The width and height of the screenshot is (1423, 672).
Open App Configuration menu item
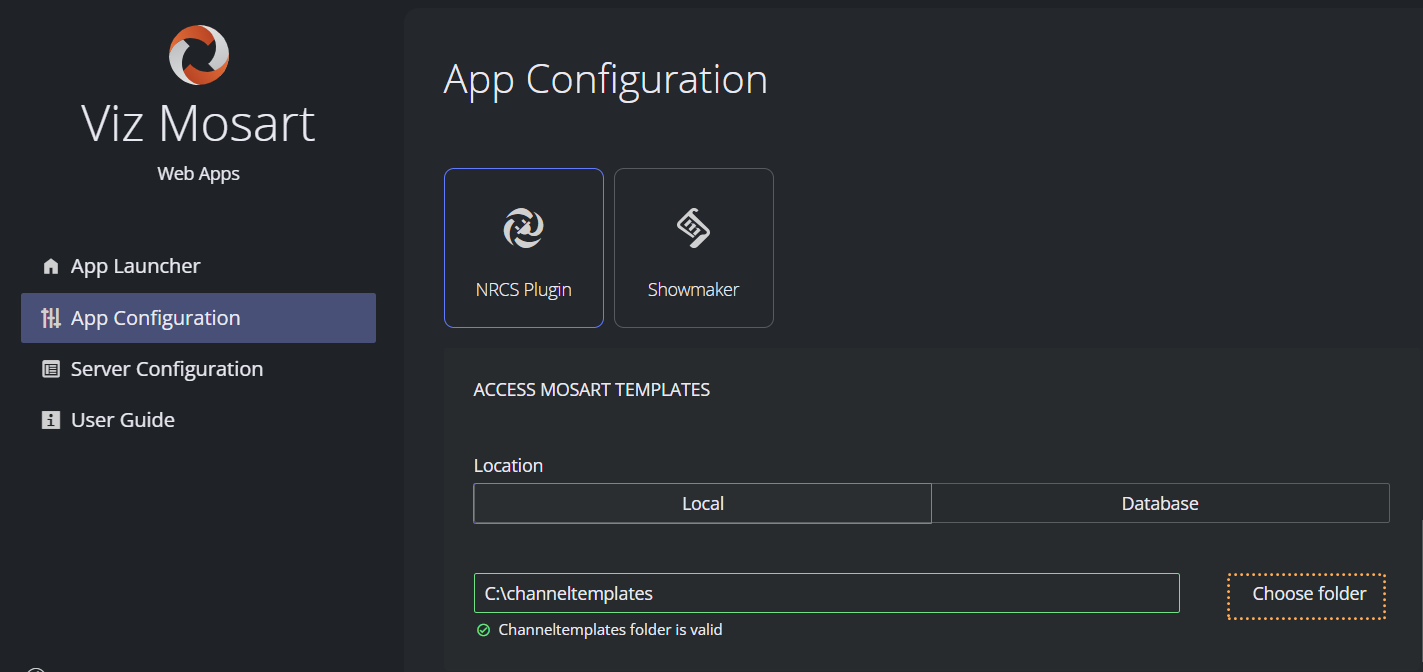coord(198,318)
